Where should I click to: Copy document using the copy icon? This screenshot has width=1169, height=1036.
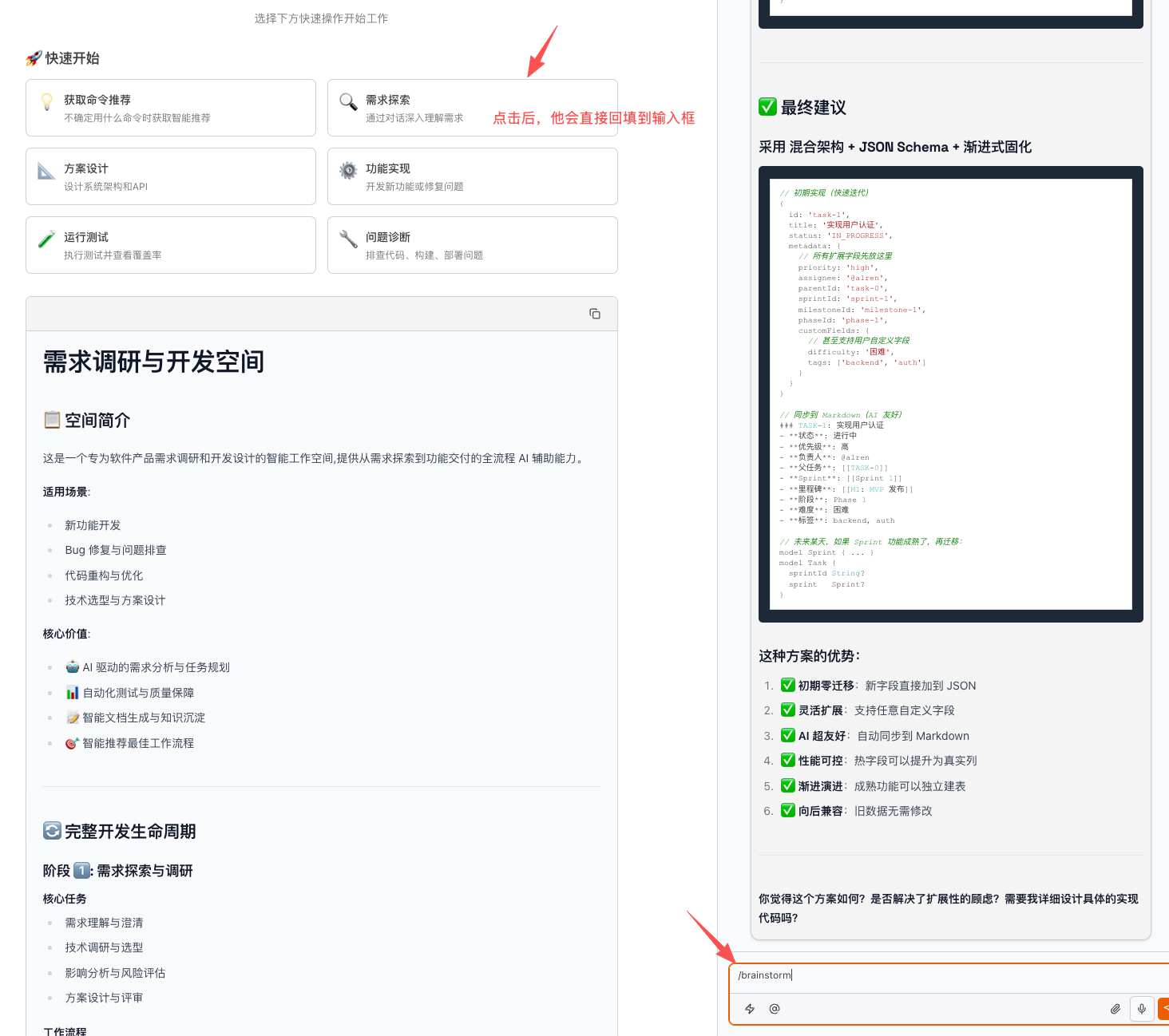(x=595, y=314)
